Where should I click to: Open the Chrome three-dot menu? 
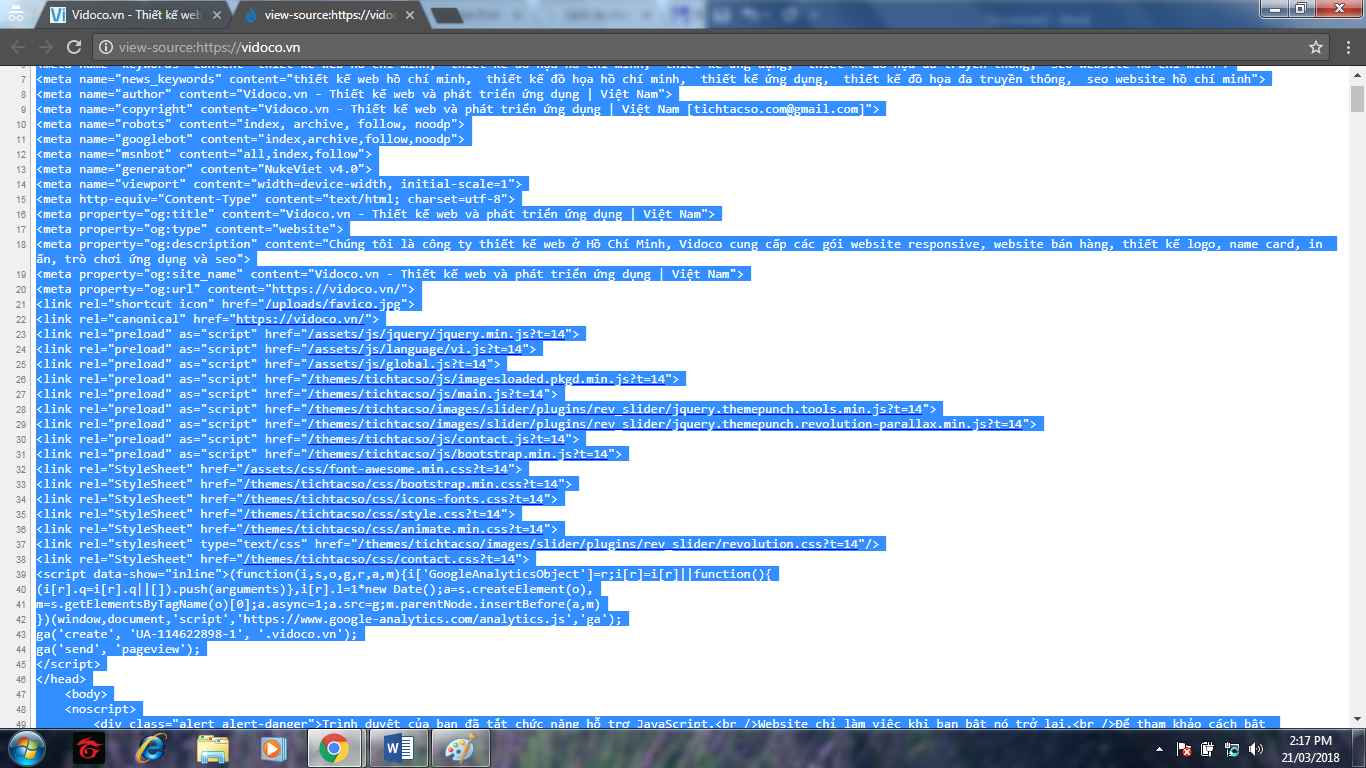tap(1346, 47)
